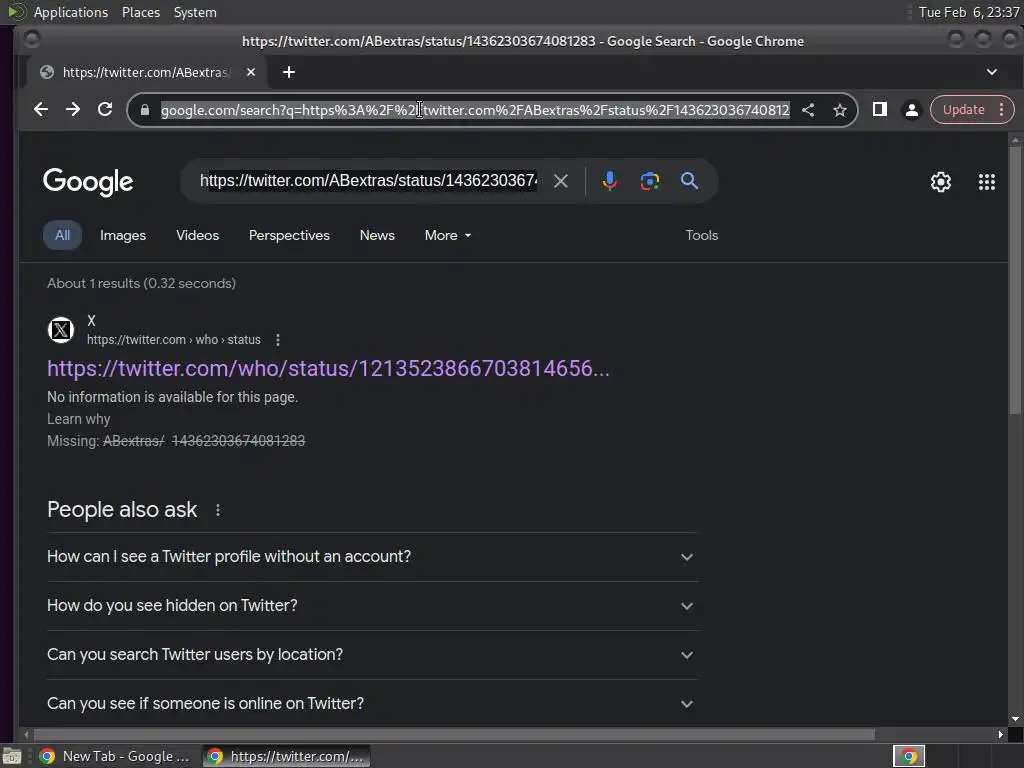Click the twitter.com › who › status breadcrumb

(174, 340)
